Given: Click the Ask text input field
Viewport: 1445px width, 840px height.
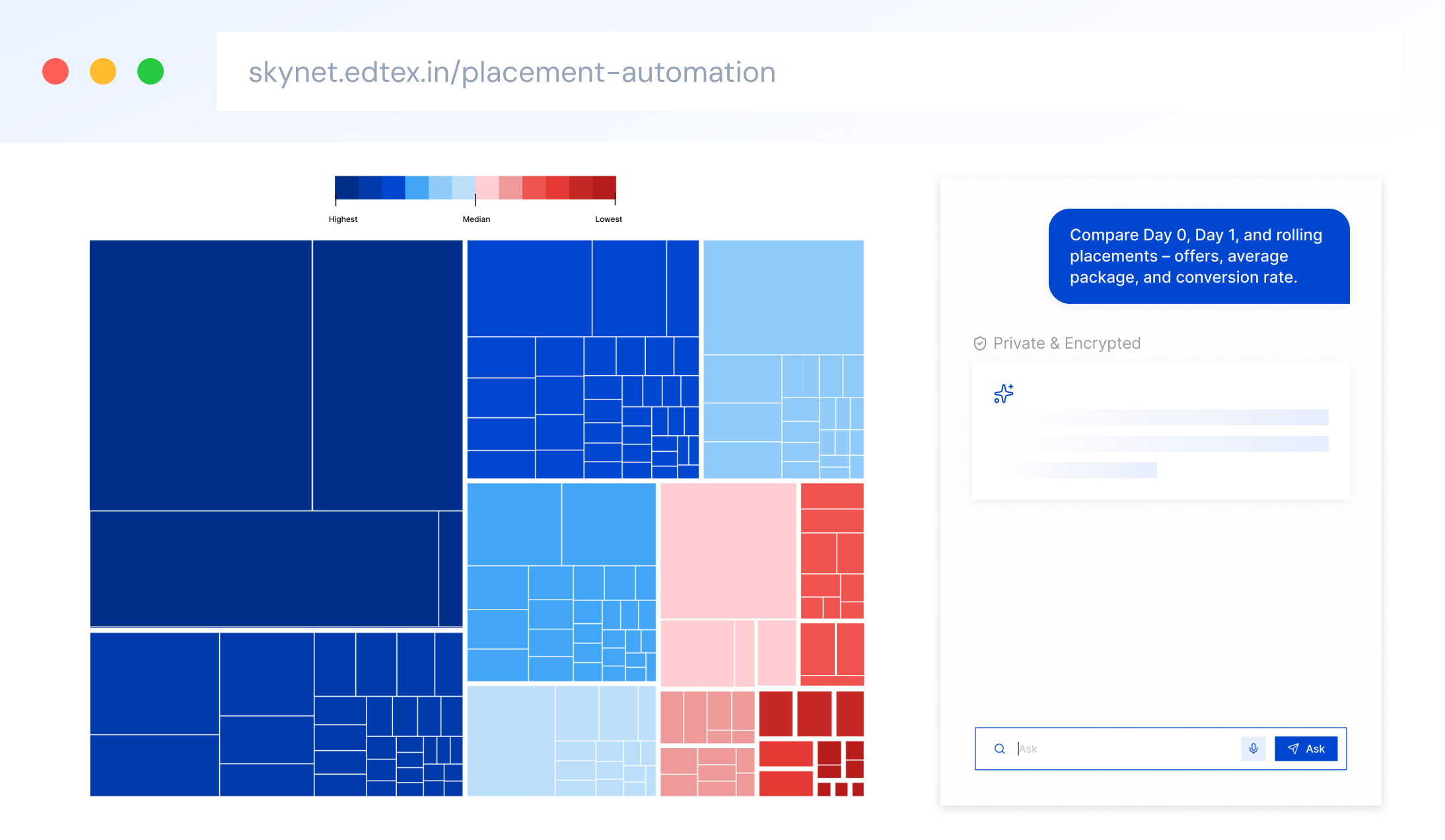Looking at the screenshot, I should (1123, 748).
